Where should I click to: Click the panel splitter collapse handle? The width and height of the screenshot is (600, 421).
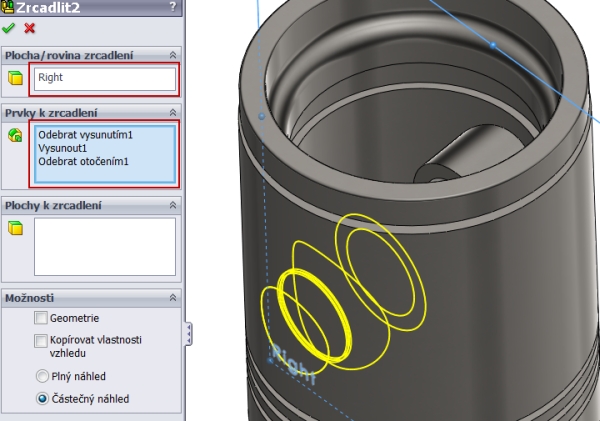pyautogui.click(x=187, y=333)
